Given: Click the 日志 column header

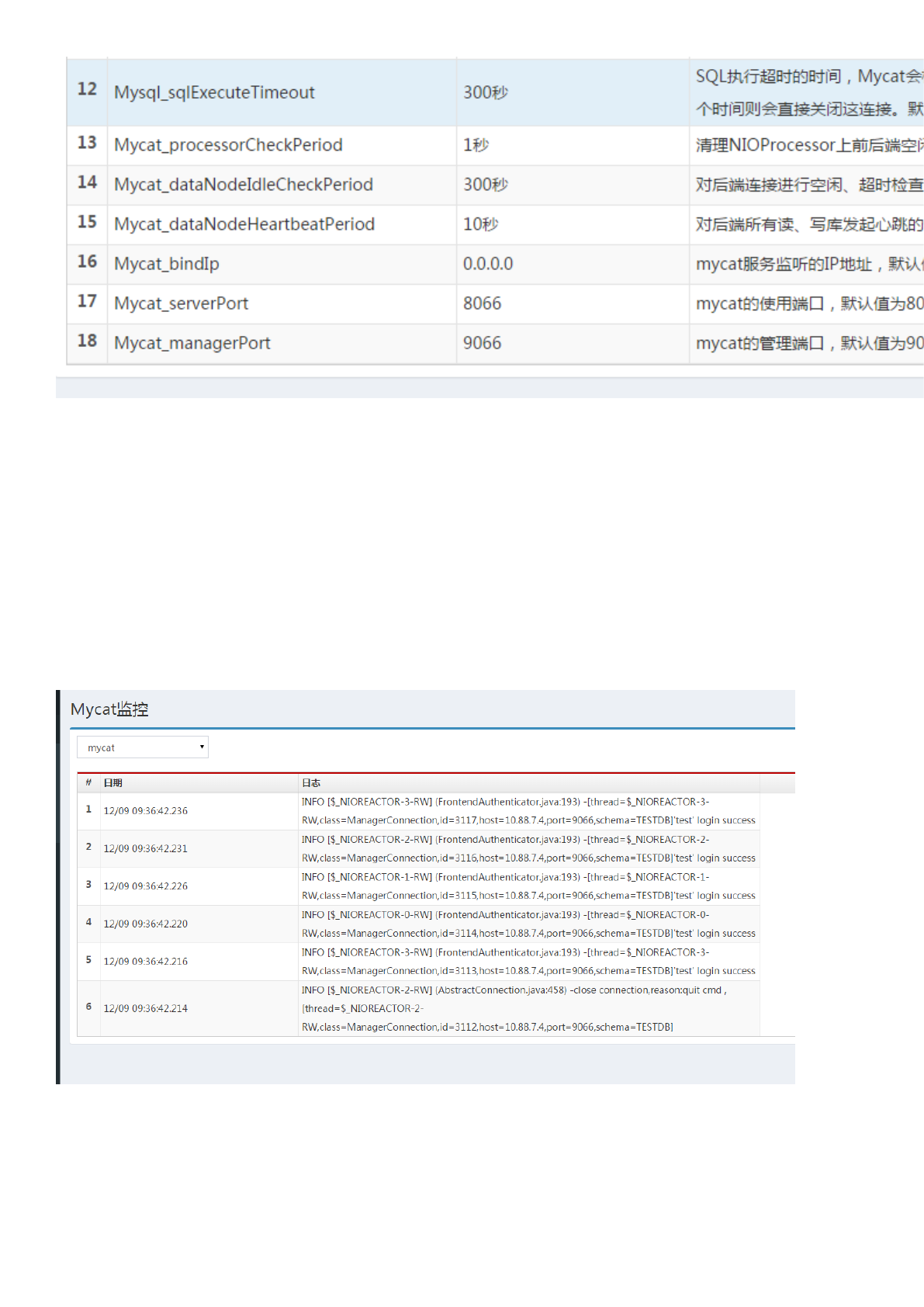Looking at the screenshot, I should click(x=311, y=783).
